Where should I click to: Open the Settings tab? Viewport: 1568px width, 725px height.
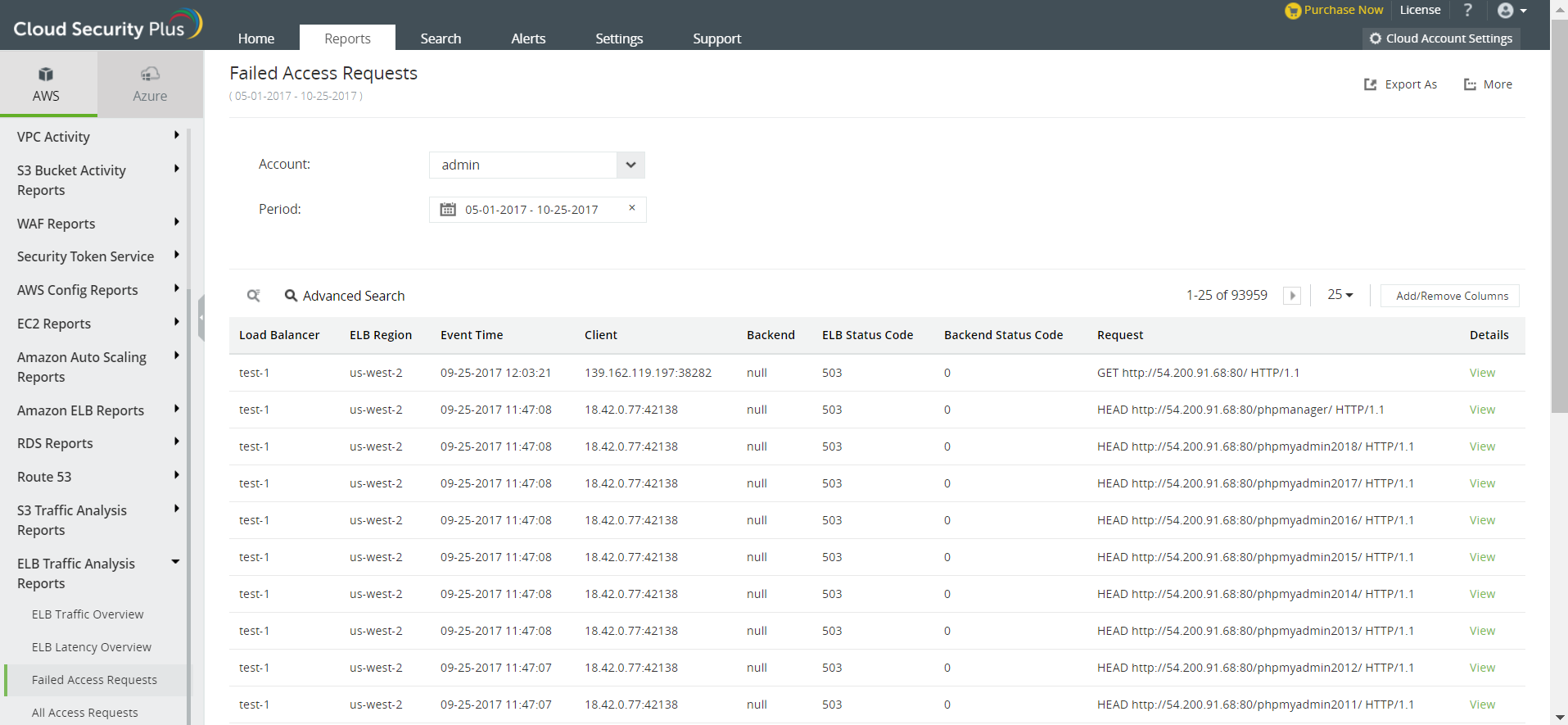coord(618,39)
